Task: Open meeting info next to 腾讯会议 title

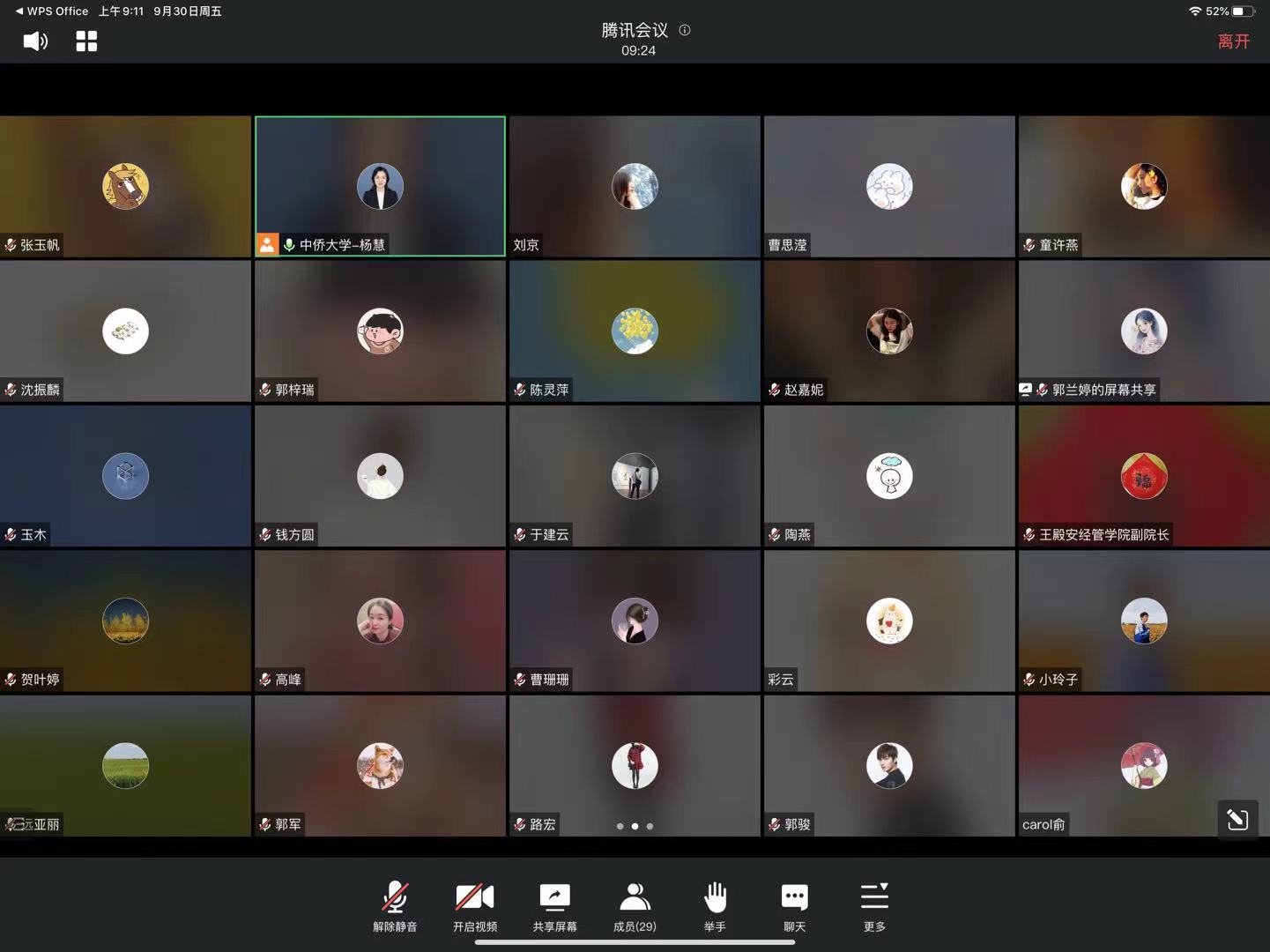Action: point(685,30)
